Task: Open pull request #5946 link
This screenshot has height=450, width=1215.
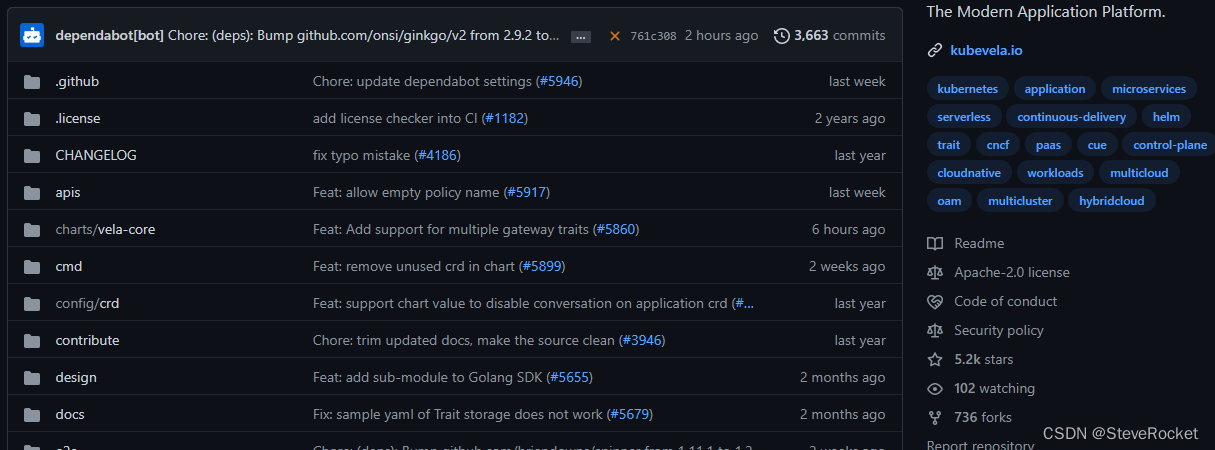Action: (557, 82)
